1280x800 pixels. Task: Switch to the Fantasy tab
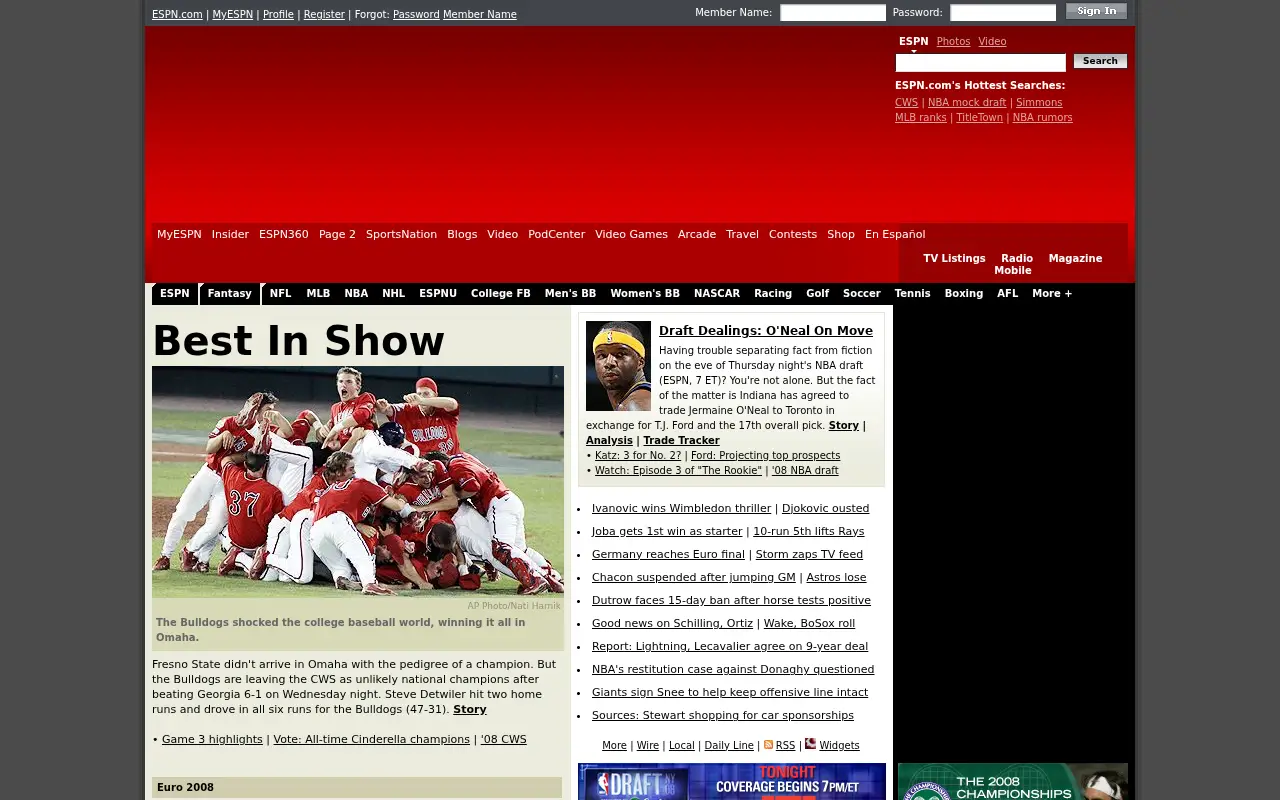[x=230, y=294]
